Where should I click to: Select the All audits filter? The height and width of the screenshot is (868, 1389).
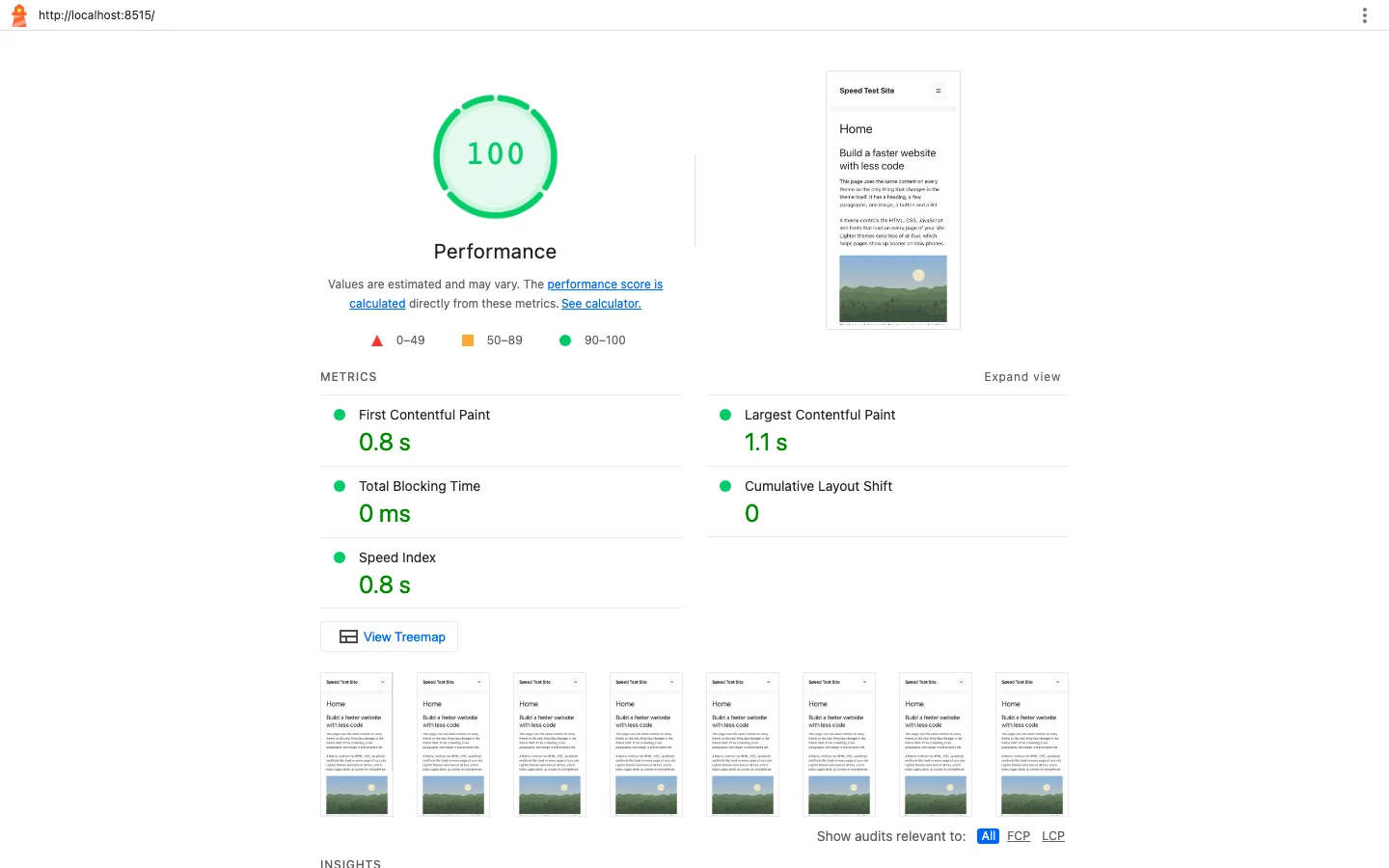[x=988, y=836]
